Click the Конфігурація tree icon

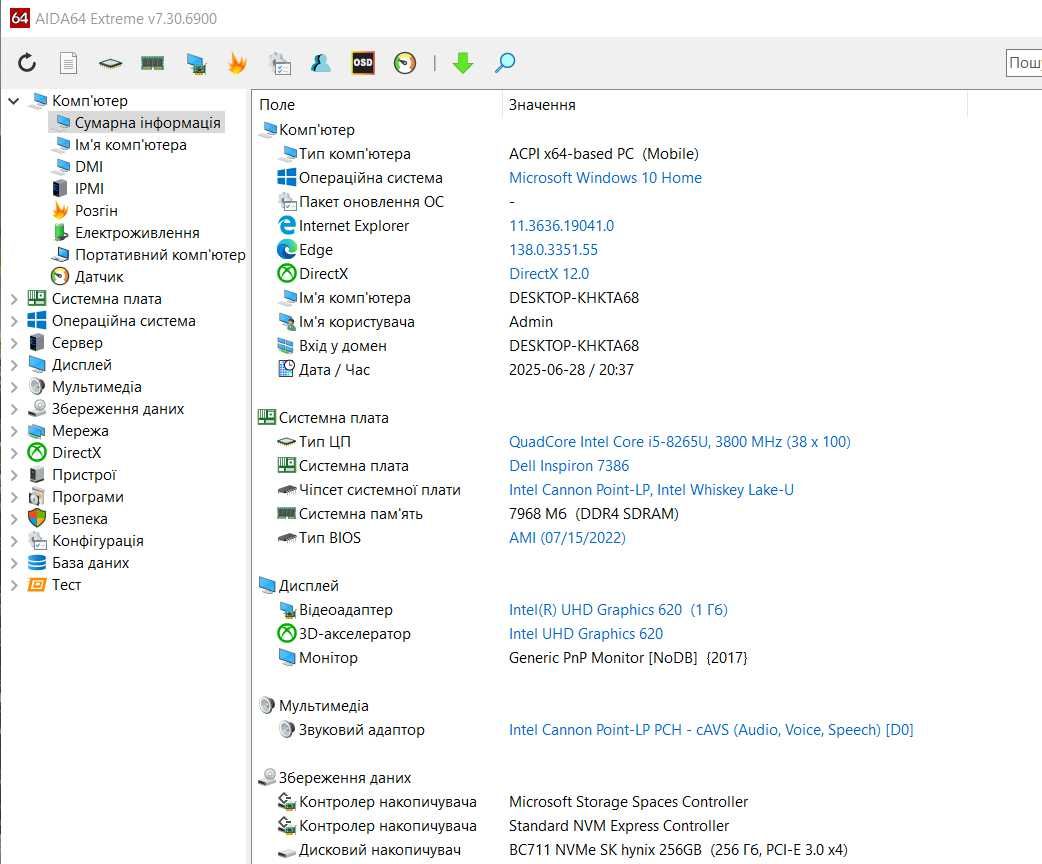coord(37,540)
